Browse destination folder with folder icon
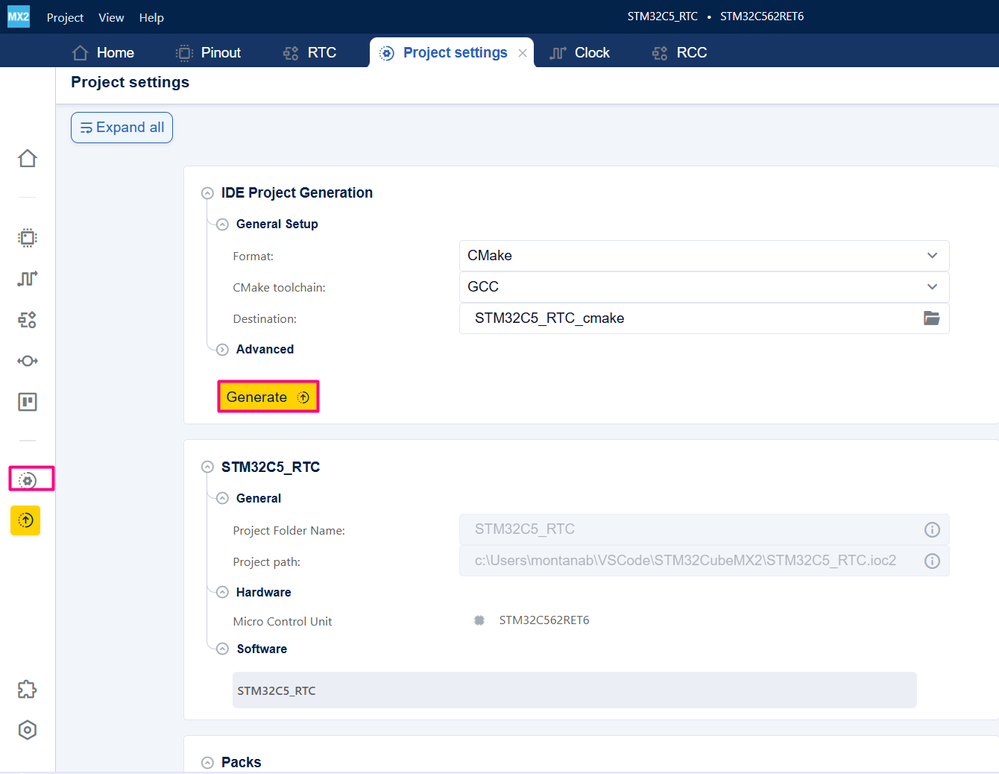This screenshot has height=774, width=999. click(931, 318)
